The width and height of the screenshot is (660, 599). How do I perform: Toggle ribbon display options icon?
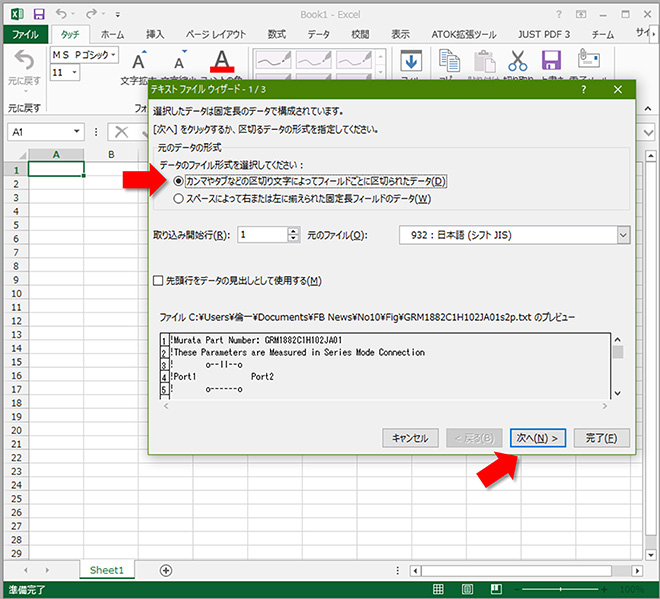point(581,14)
